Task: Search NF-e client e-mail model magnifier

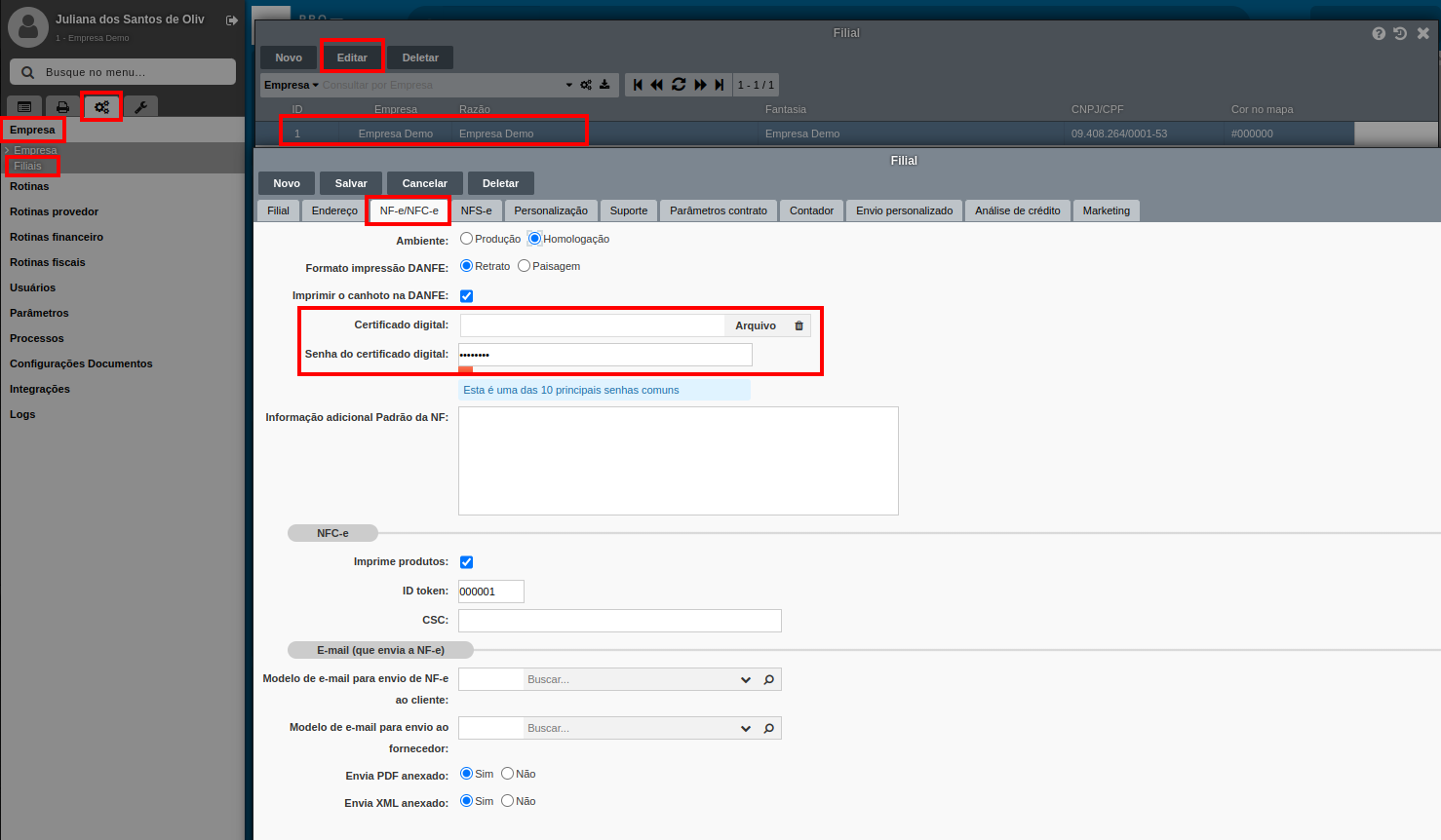Action: 769,679
